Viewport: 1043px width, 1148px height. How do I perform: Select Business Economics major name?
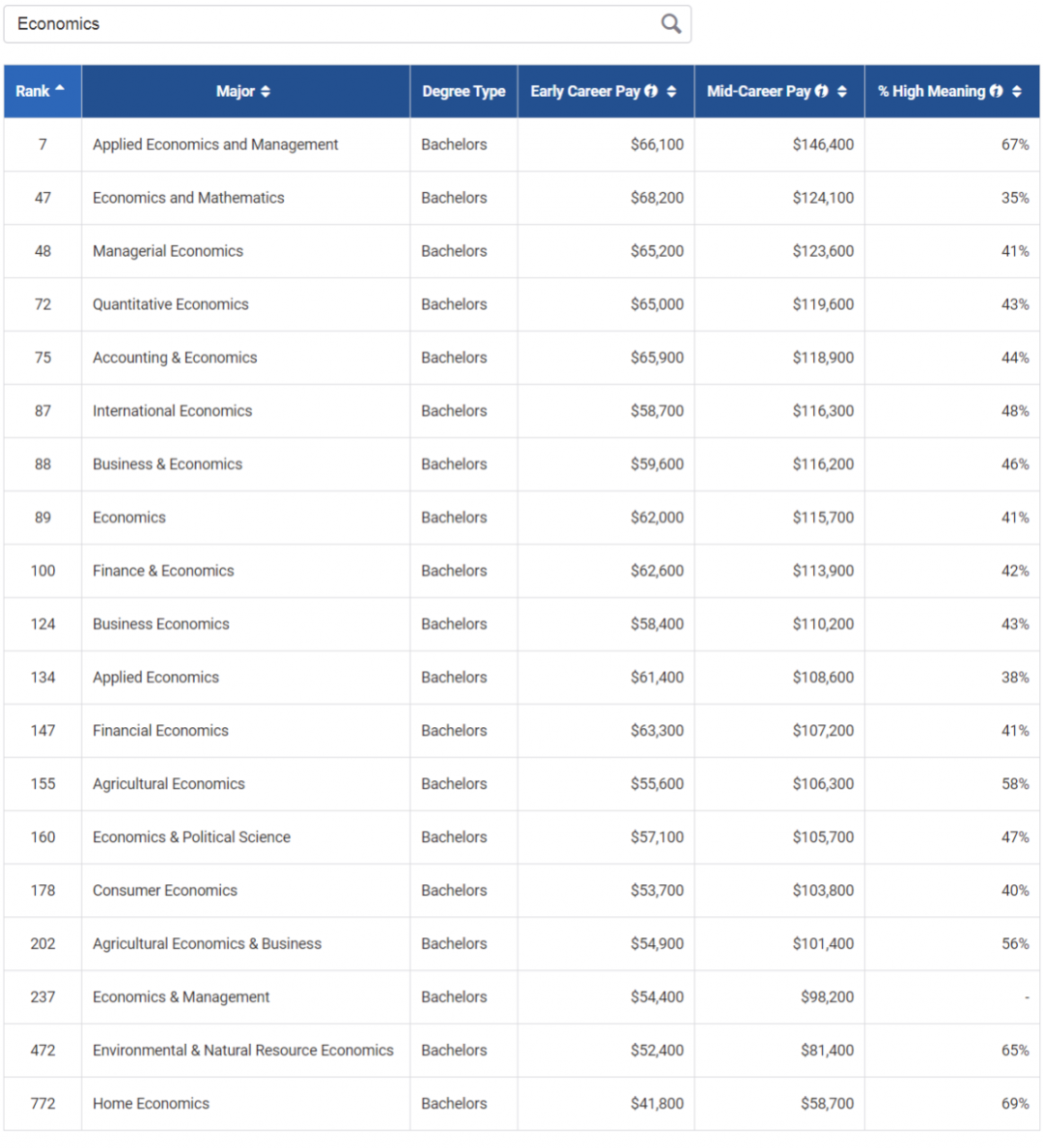[x=161, y=624]
